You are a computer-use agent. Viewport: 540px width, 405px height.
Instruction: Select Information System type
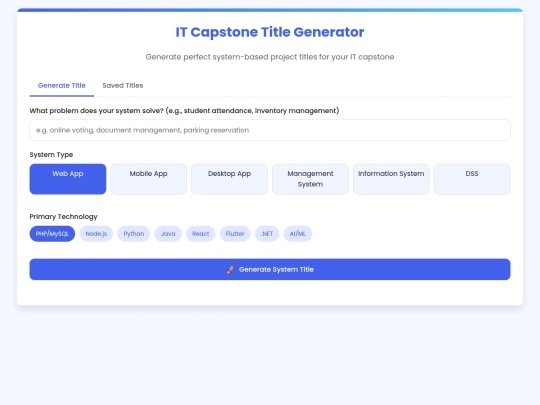click(391, 179)
